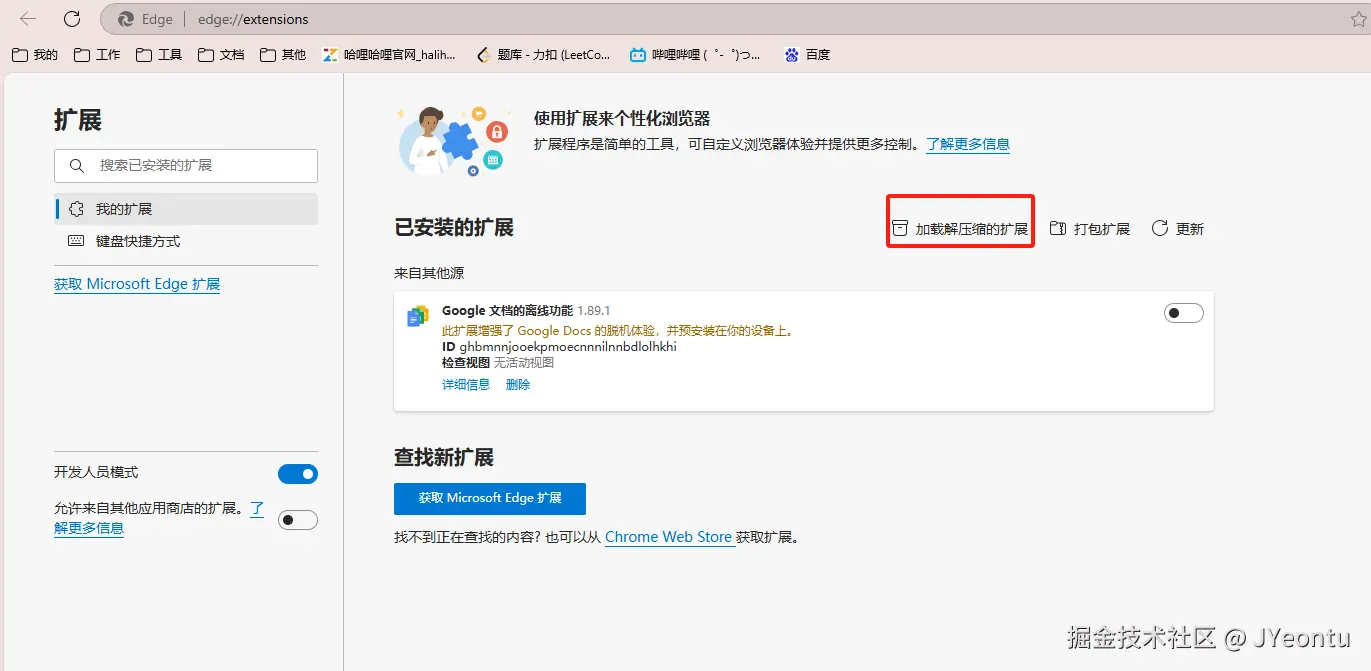Open the 文档 bookmarks folder

coord(221,55)
